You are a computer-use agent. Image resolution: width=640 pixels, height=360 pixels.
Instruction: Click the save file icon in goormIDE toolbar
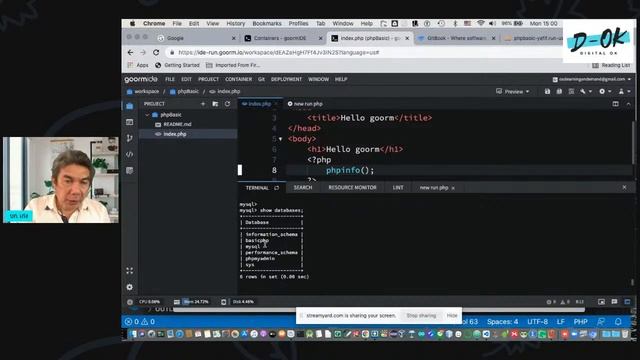click(x=547, y=91)
